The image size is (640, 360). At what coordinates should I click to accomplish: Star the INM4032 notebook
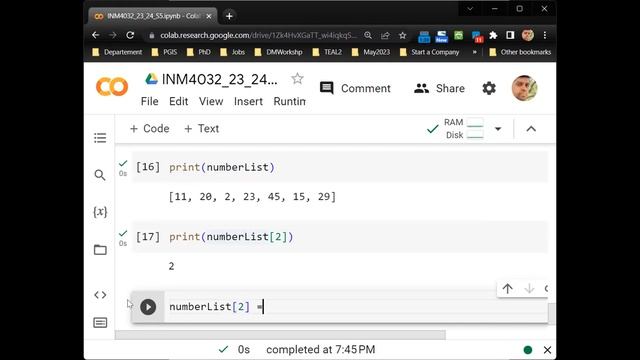pyautogui.click(x=297, y=78)
